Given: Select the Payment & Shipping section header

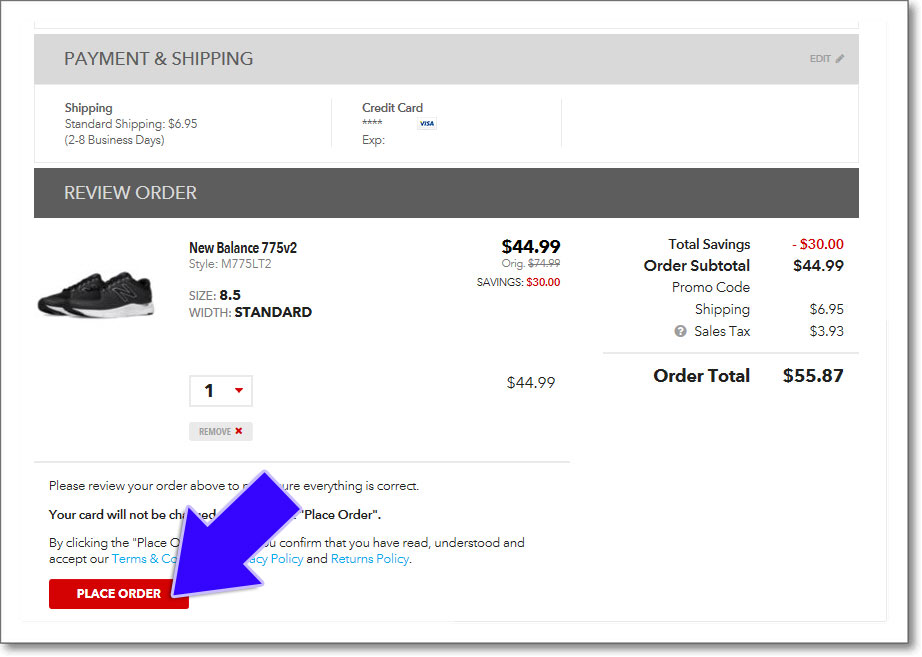Looking at the screenshot, I should click(159, 59).
